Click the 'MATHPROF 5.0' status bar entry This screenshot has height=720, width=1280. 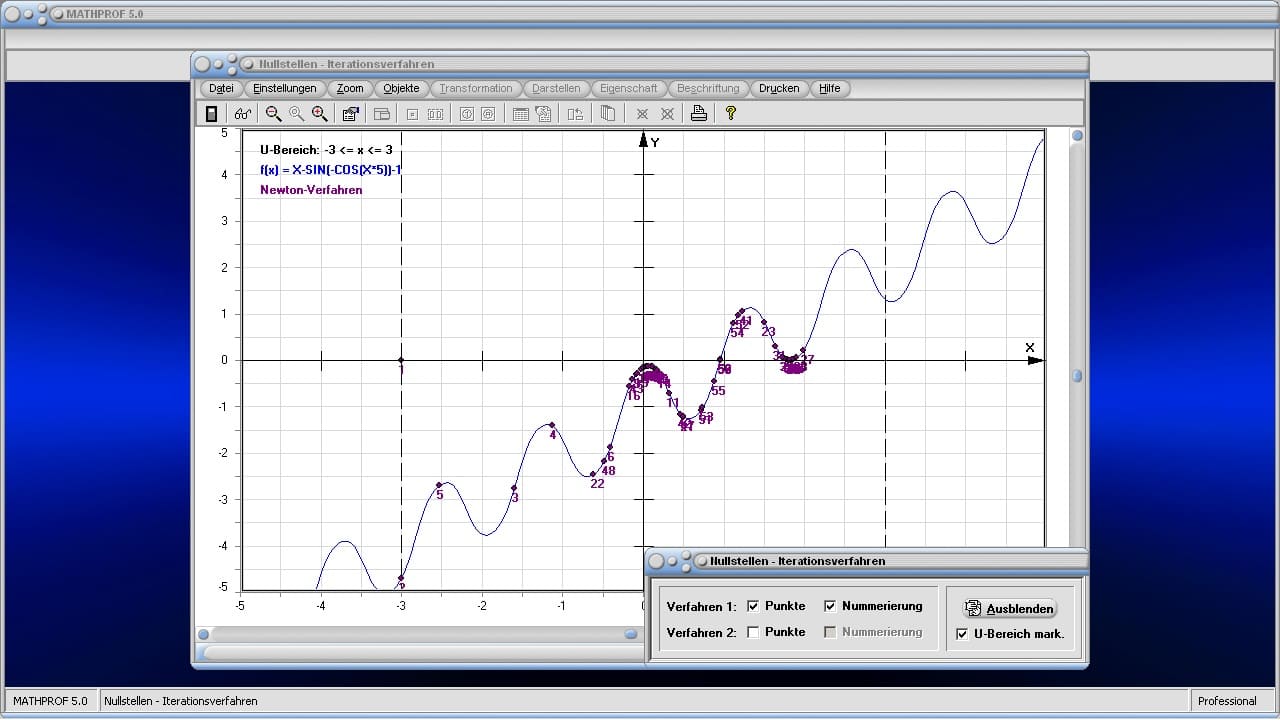click(50, 701)
